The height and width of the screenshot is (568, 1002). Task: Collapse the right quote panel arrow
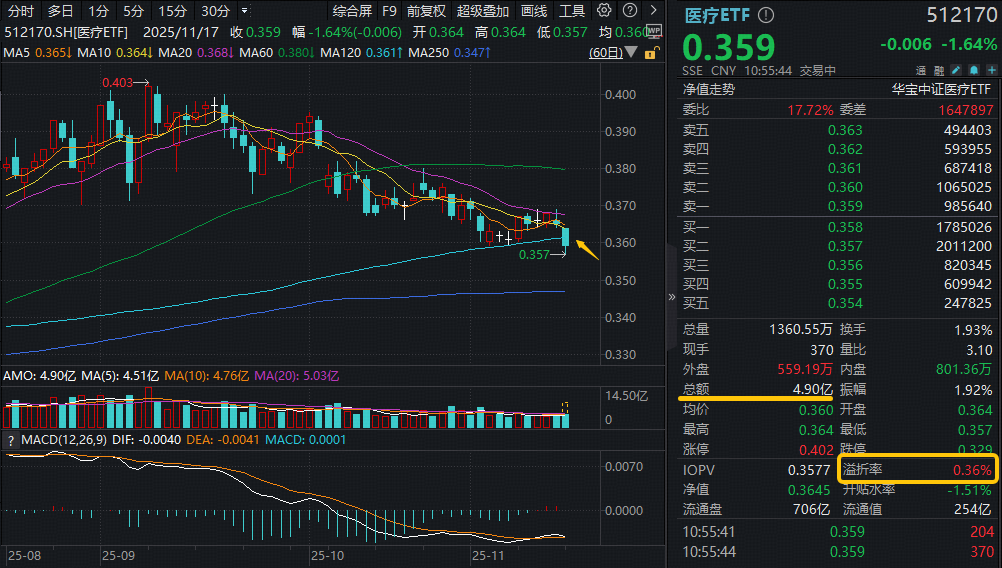(672, 297)
